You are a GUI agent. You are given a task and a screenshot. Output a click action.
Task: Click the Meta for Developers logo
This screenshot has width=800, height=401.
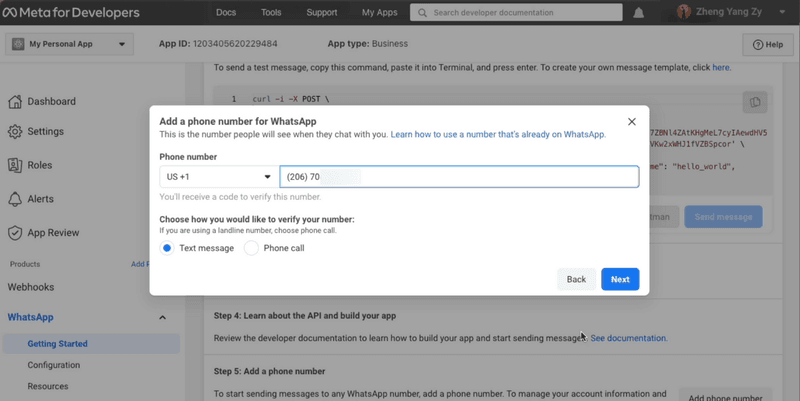tap(71, 12)
